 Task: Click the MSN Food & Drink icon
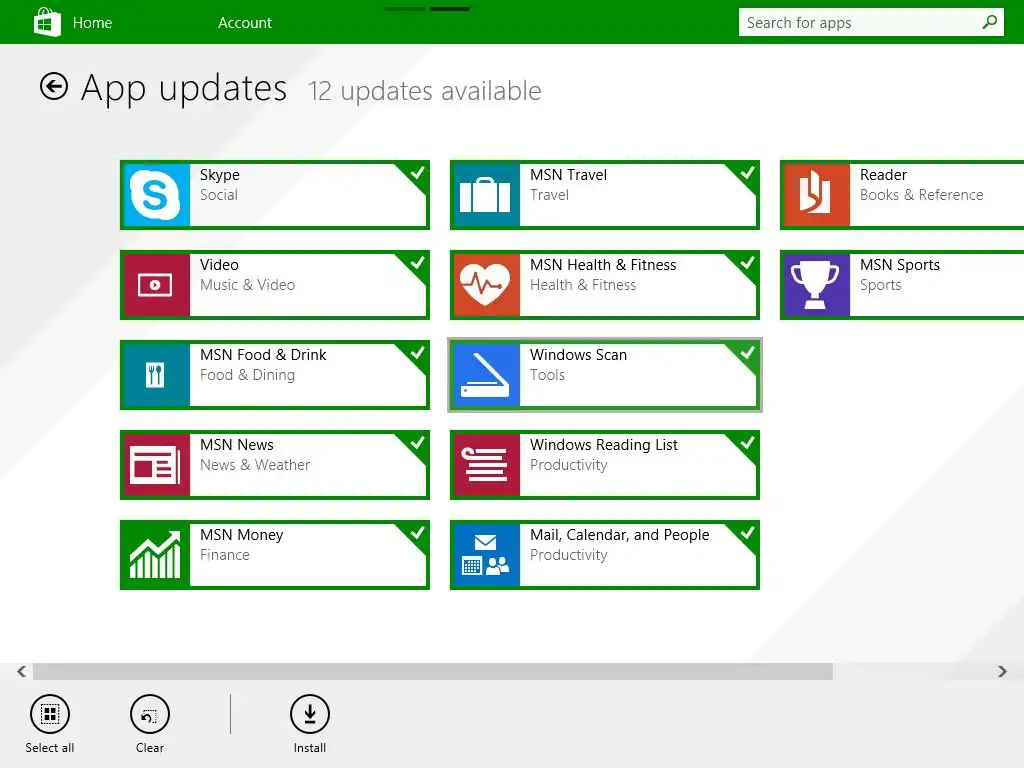click(156, 375)
